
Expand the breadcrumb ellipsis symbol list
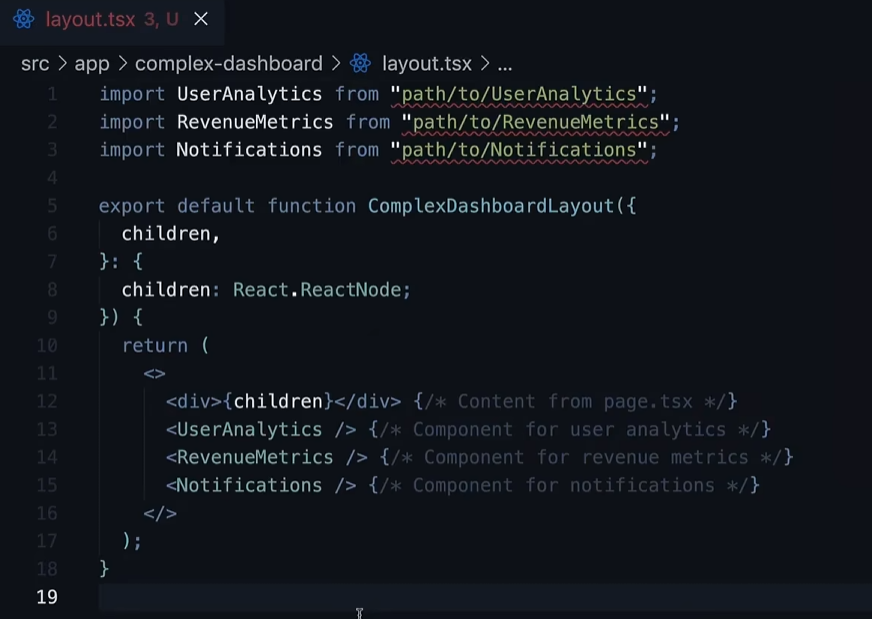[x=504, y=66]
